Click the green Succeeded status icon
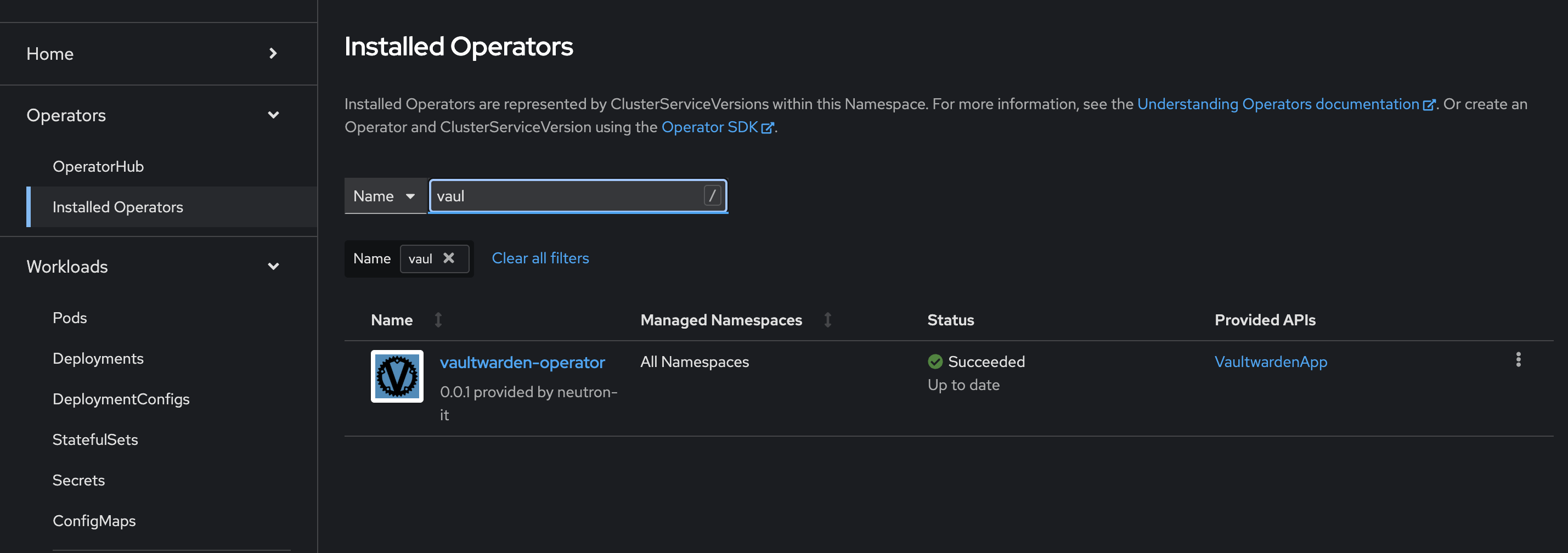Image resolution: width=1568 pixels, height=553 pixels. tap(935, 362)
